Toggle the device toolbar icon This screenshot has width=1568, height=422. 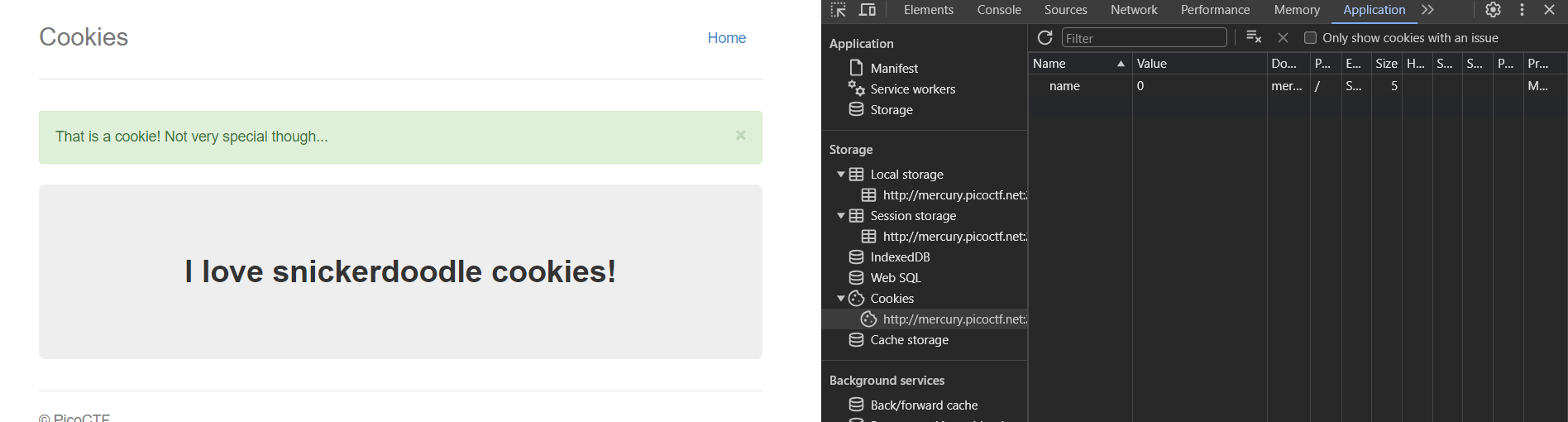point(868,10)
